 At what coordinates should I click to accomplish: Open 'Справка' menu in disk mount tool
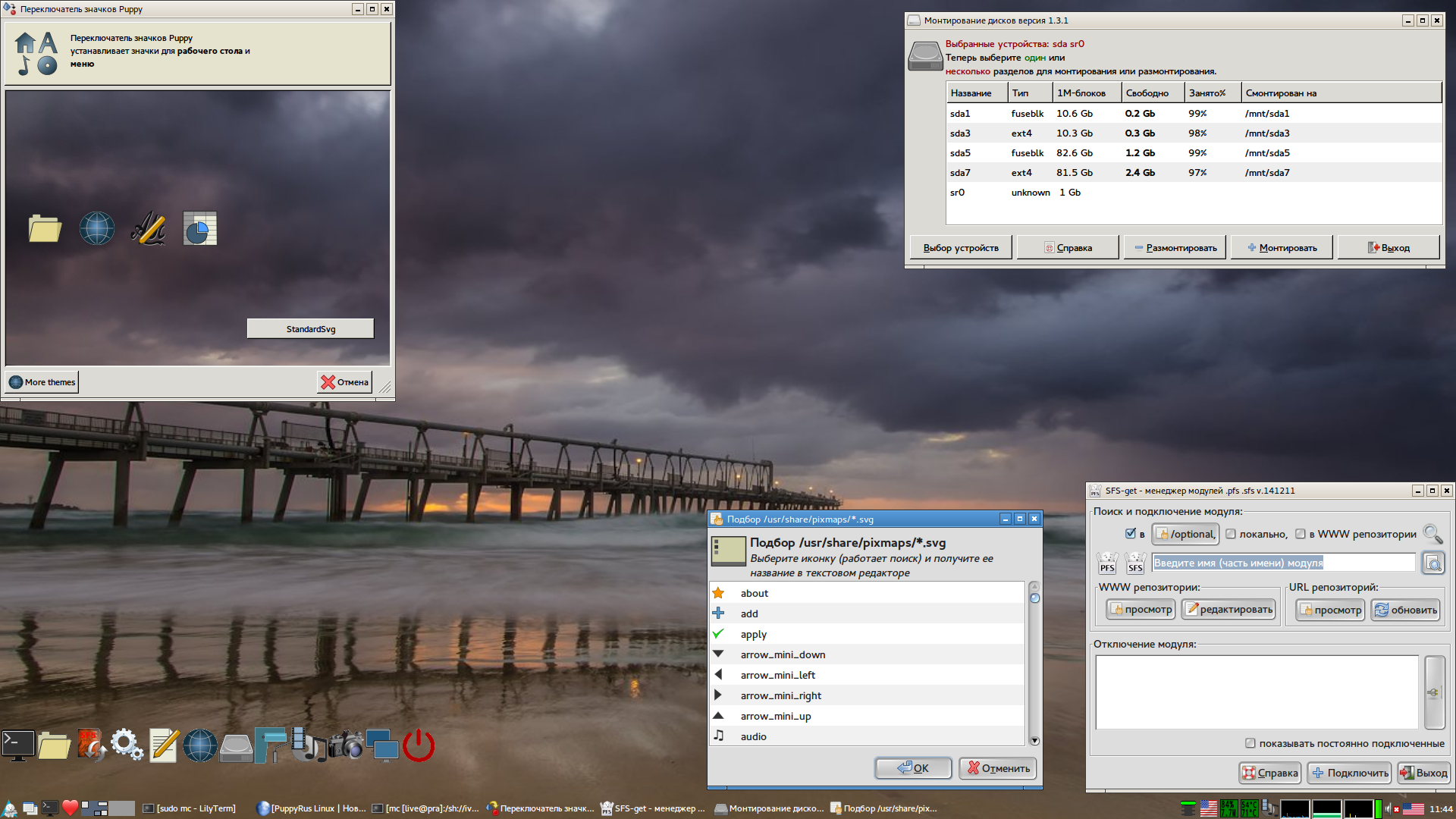point(1067,247)
